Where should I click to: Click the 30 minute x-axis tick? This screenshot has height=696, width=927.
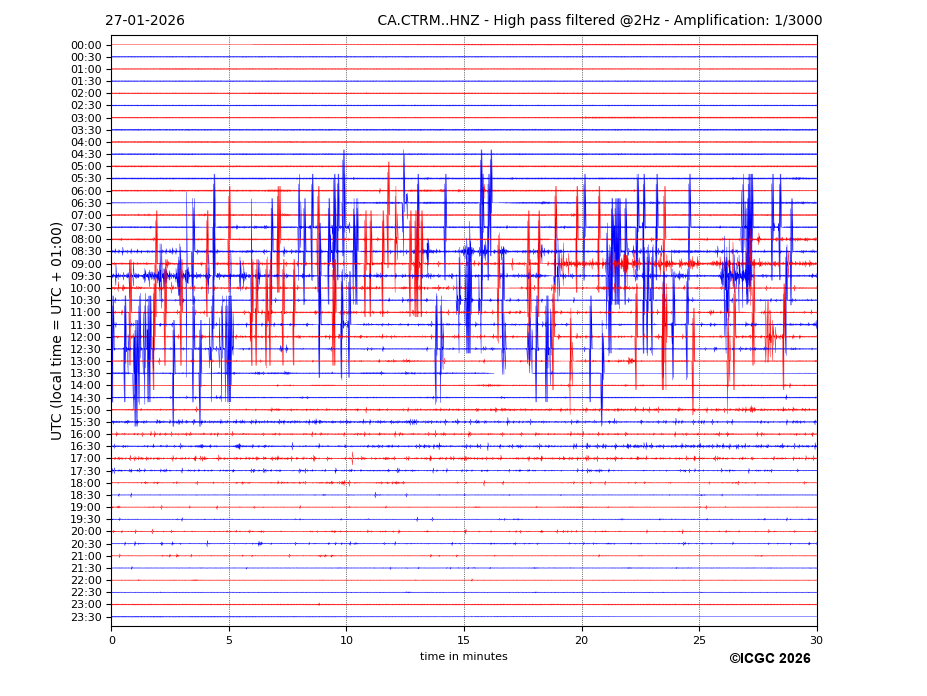pos(816,640)
